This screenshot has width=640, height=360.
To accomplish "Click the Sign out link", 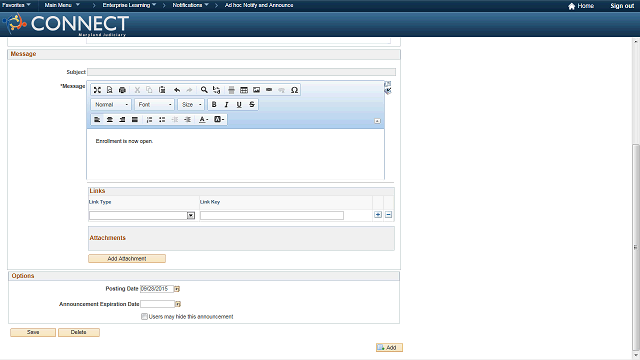I will 622,6.
